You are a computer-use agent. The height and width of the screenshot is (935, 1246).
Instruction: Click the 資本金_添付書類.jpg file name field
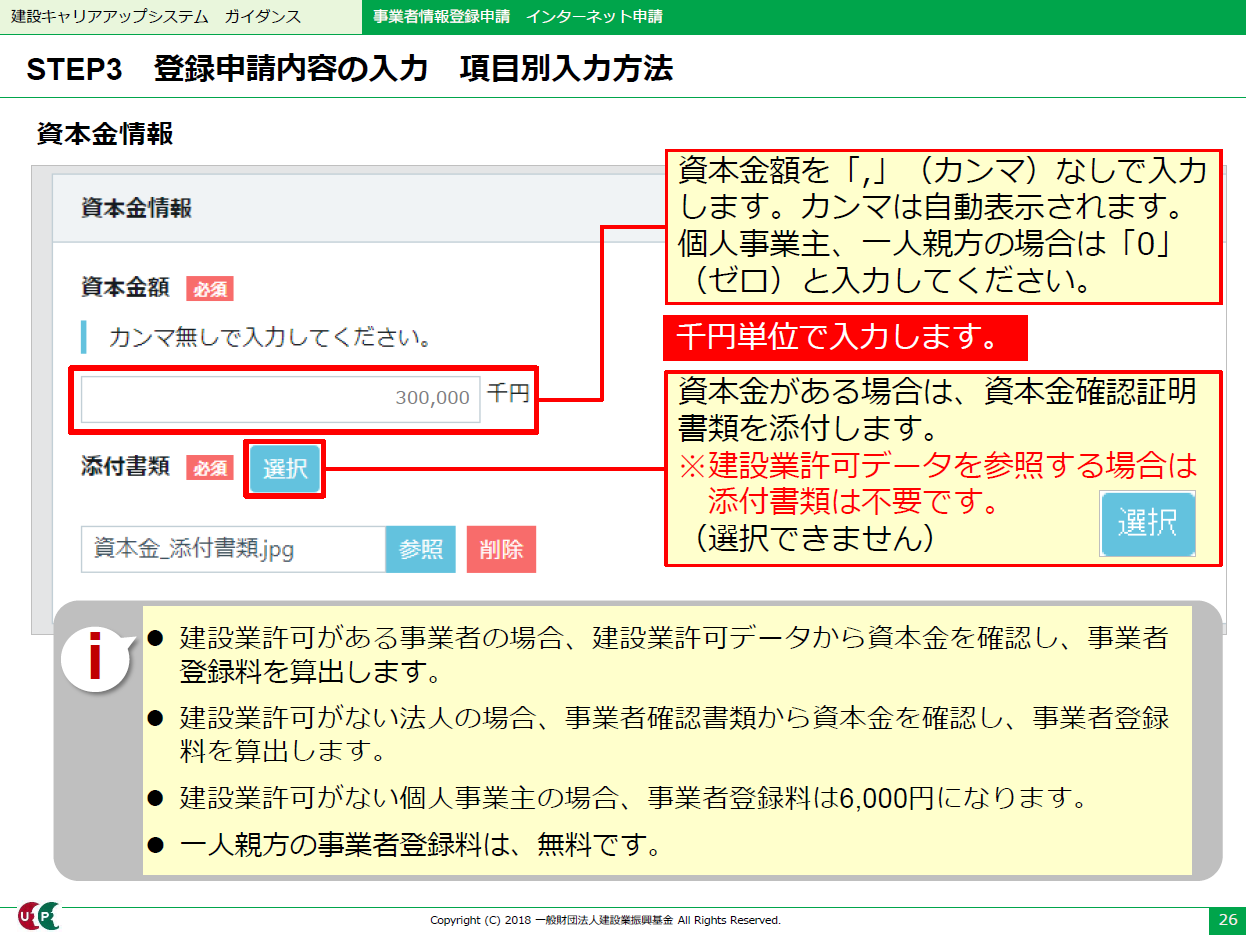[x=234, y=549]
